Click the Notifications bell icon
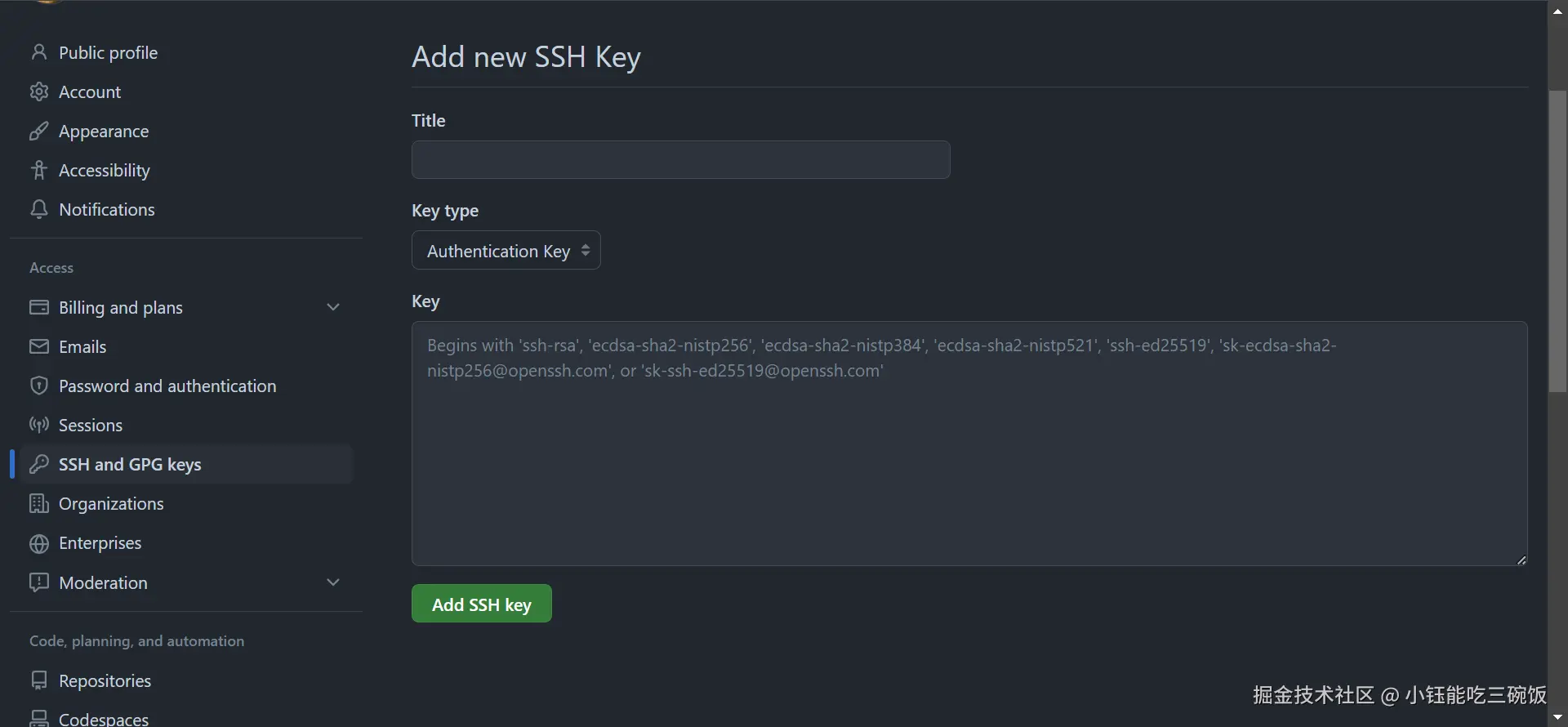This screenshot has width=1568, height=727. click(38, 209)
